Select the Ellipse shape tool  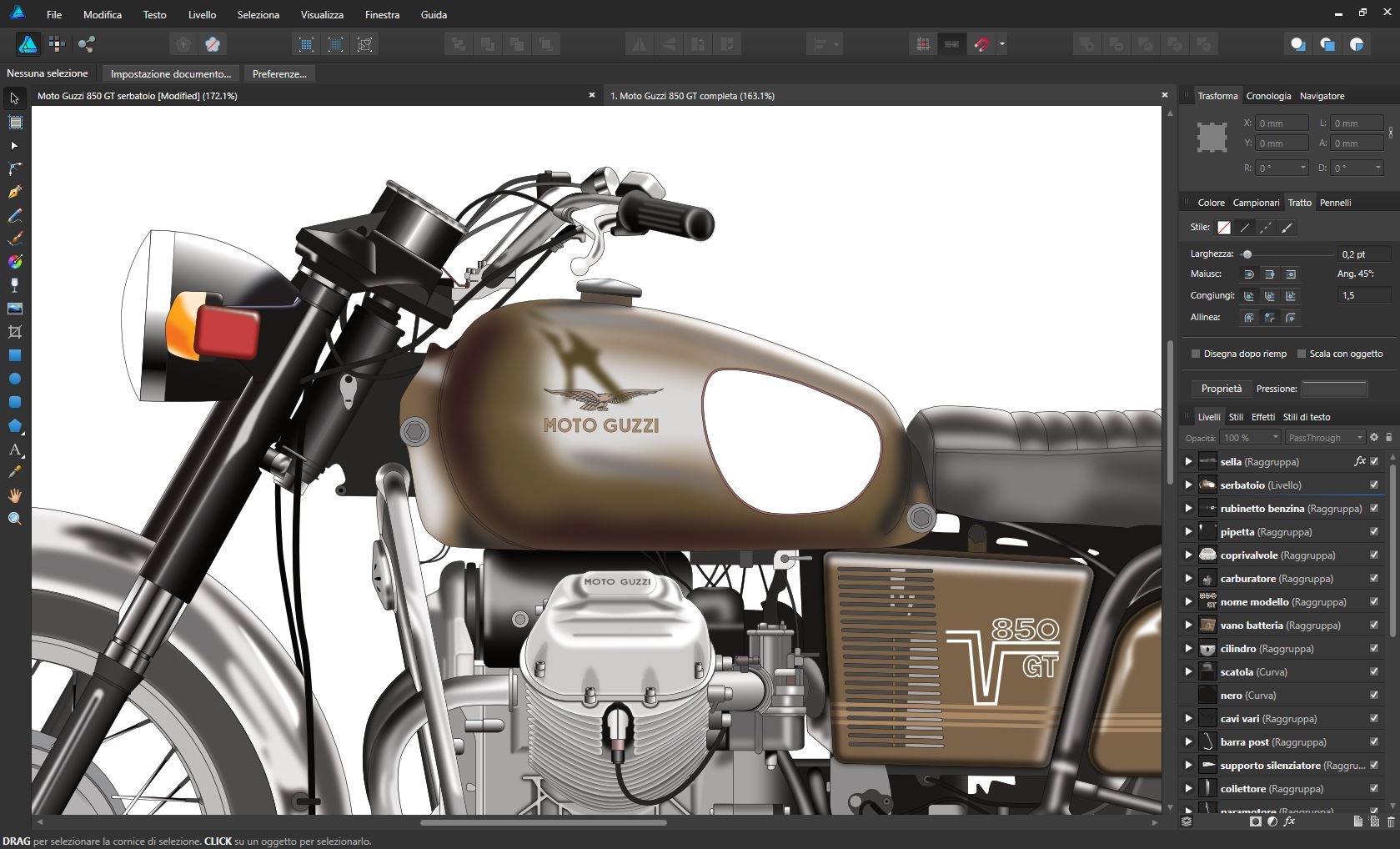[x=14, y=379]
